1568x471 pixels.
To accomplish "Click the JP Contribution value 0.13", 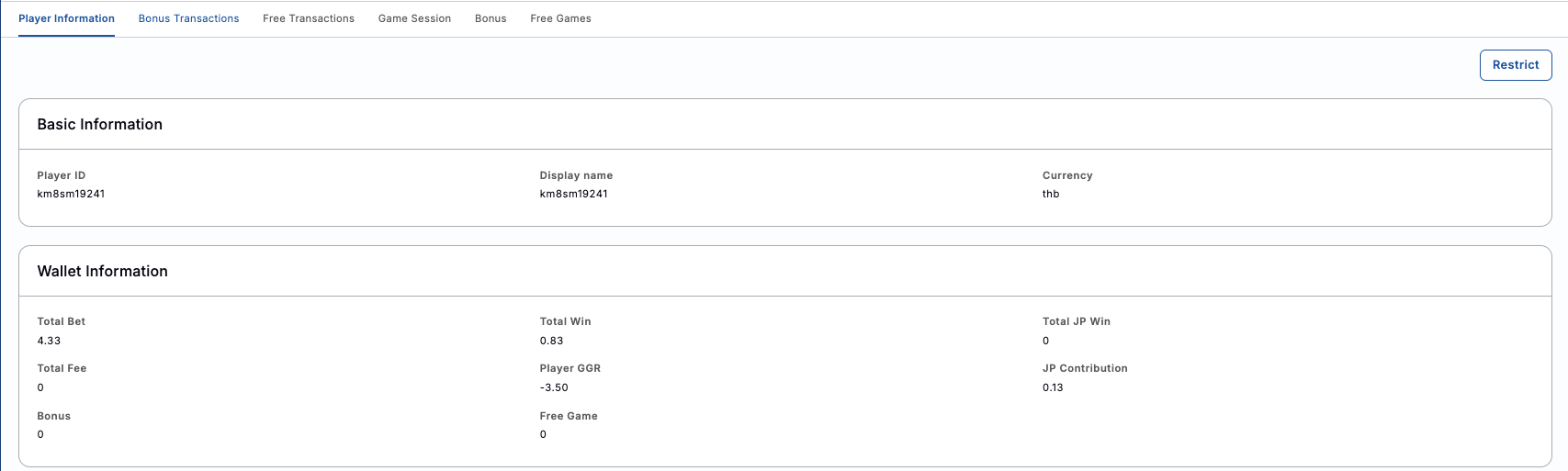I will (1053, 387).
